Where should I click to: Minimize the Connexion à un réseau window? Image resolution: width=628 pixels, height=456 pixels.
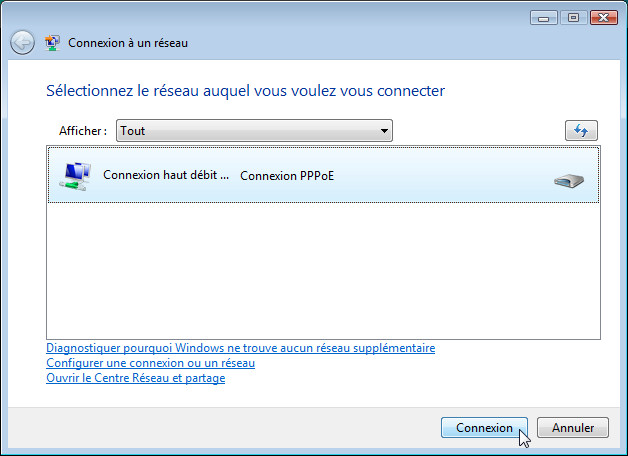(543, 18)
